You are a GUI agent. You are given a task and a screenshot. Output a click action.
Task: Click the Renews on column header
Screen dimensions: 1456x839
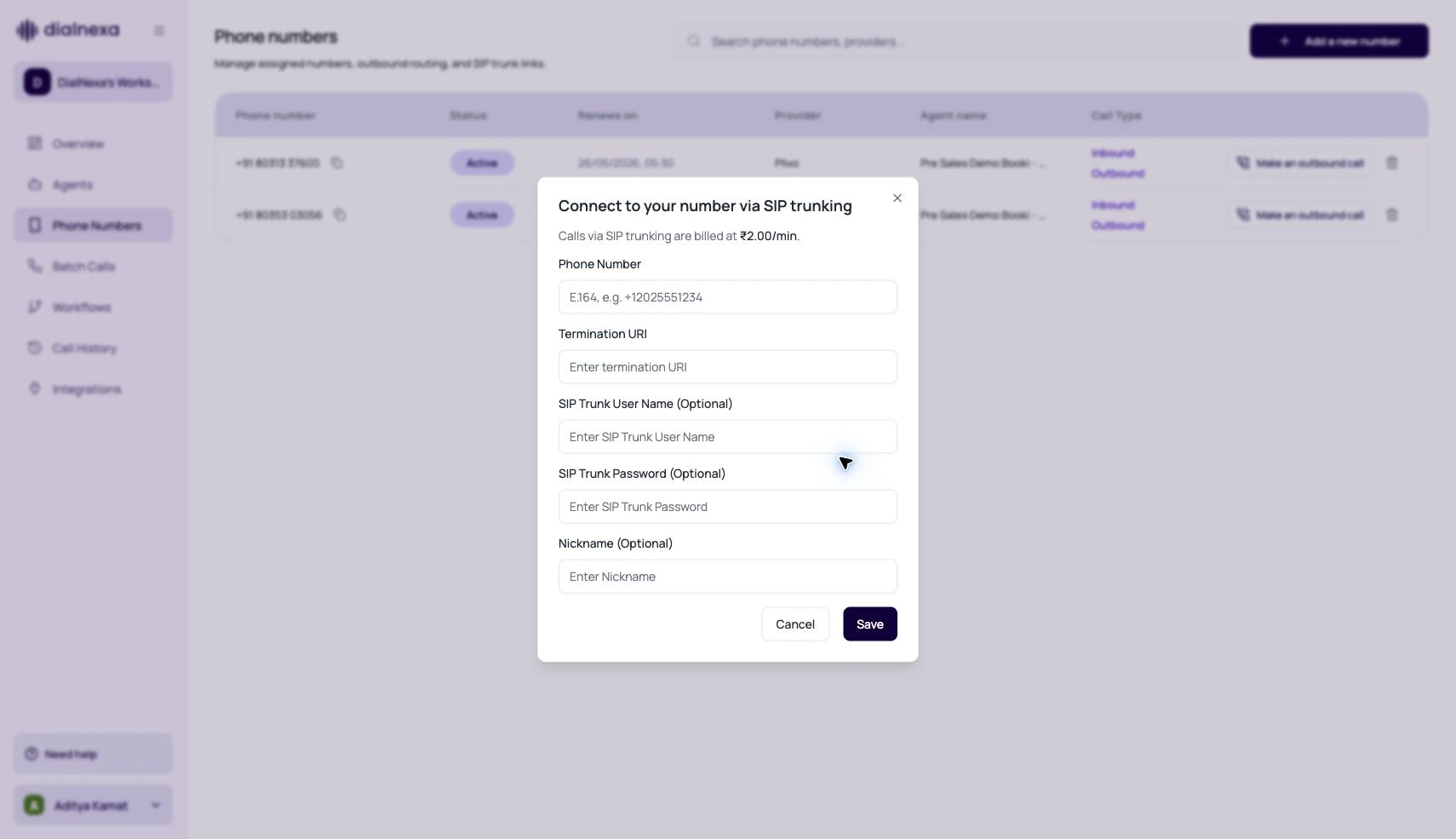607,116
